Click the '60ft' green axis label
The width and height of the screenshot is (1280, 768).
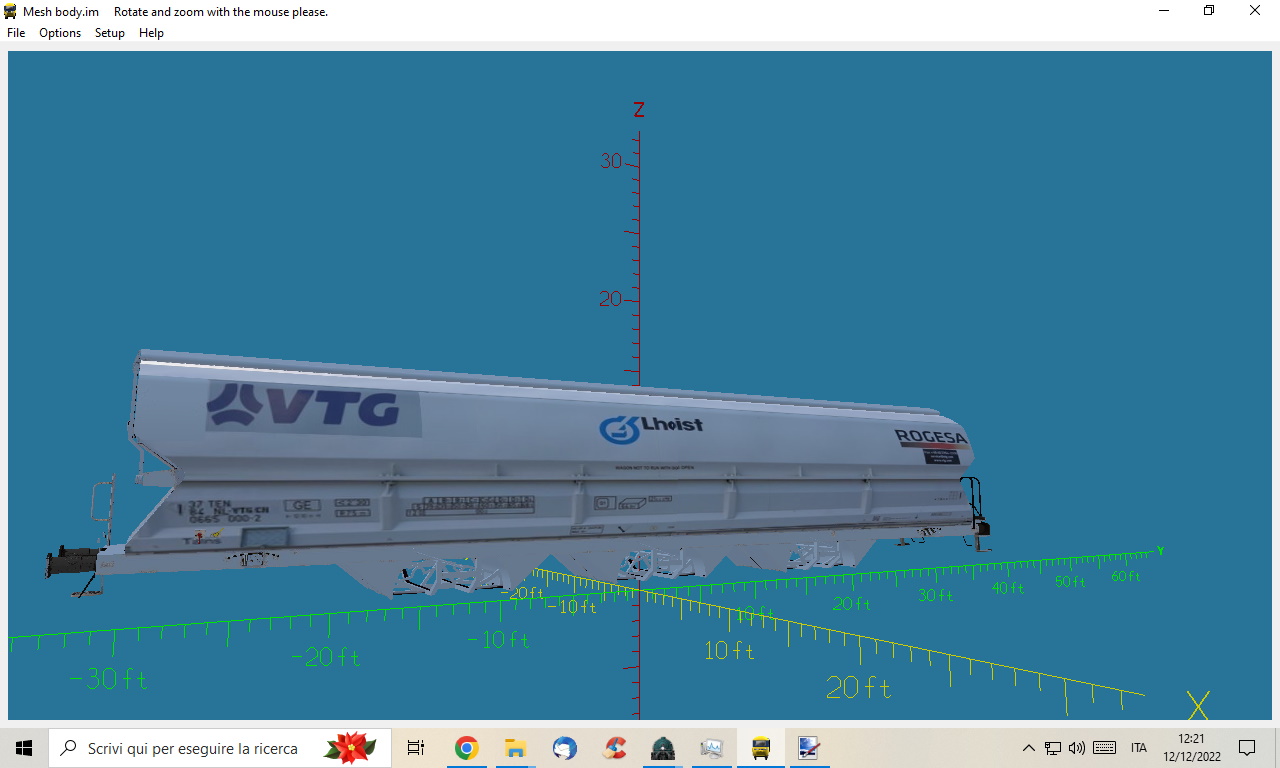pyautogui.click(x=1126, y=577)
